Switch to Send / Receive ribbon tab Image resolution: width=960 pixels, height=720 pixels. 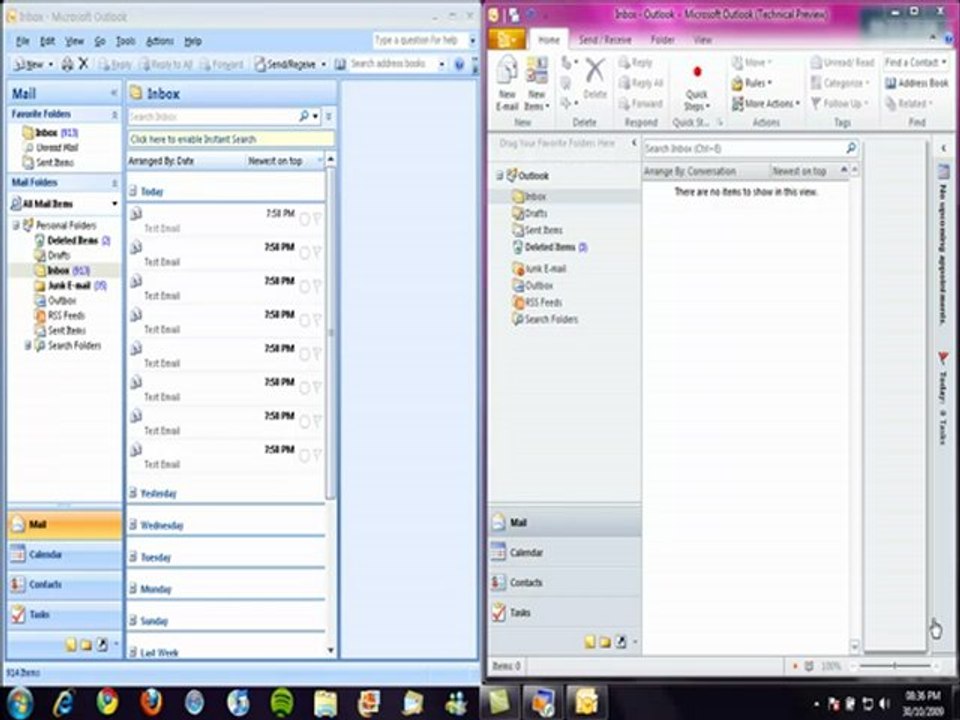click(x=605, y=40)
